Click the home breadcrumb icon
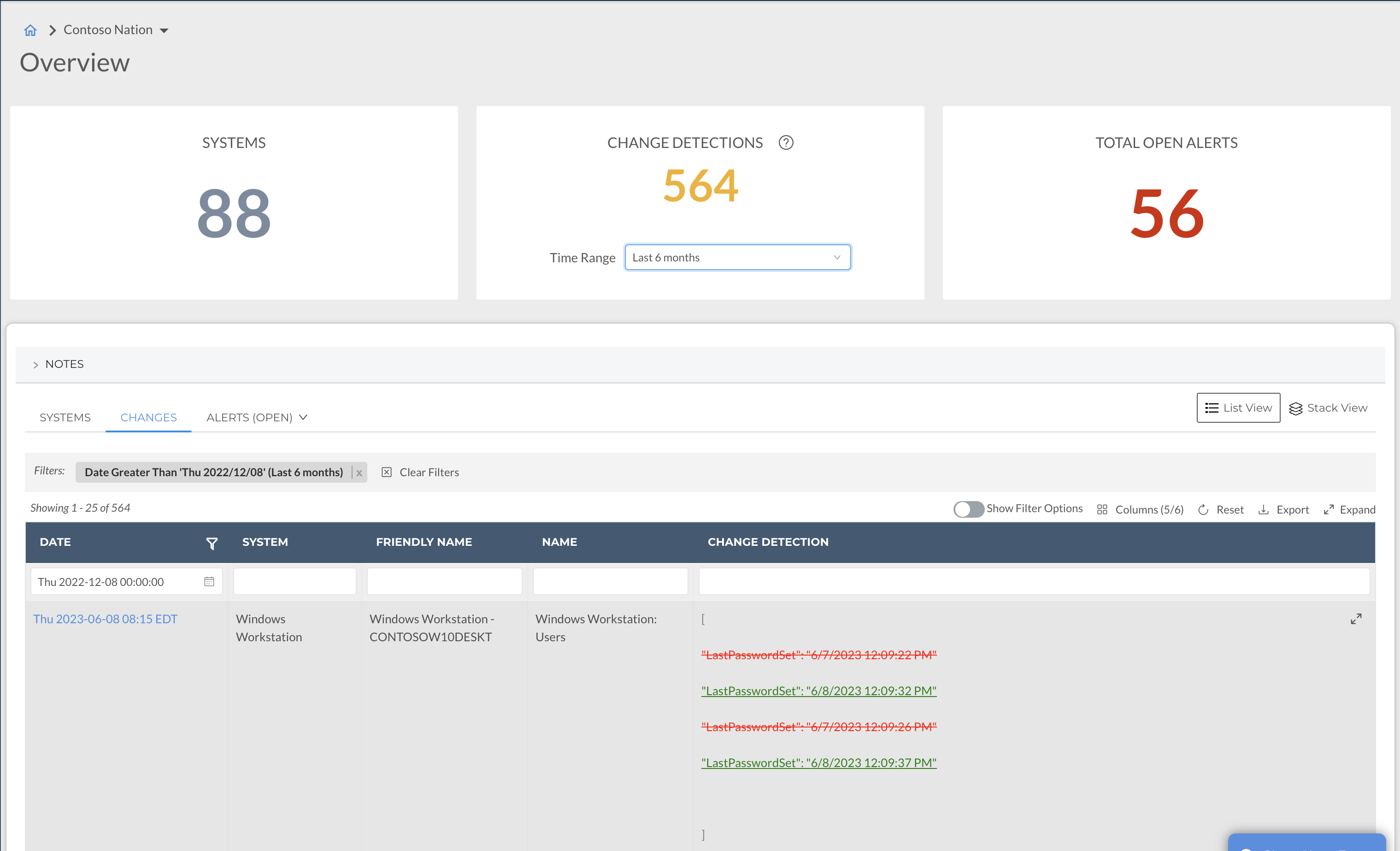 [30, 30]
